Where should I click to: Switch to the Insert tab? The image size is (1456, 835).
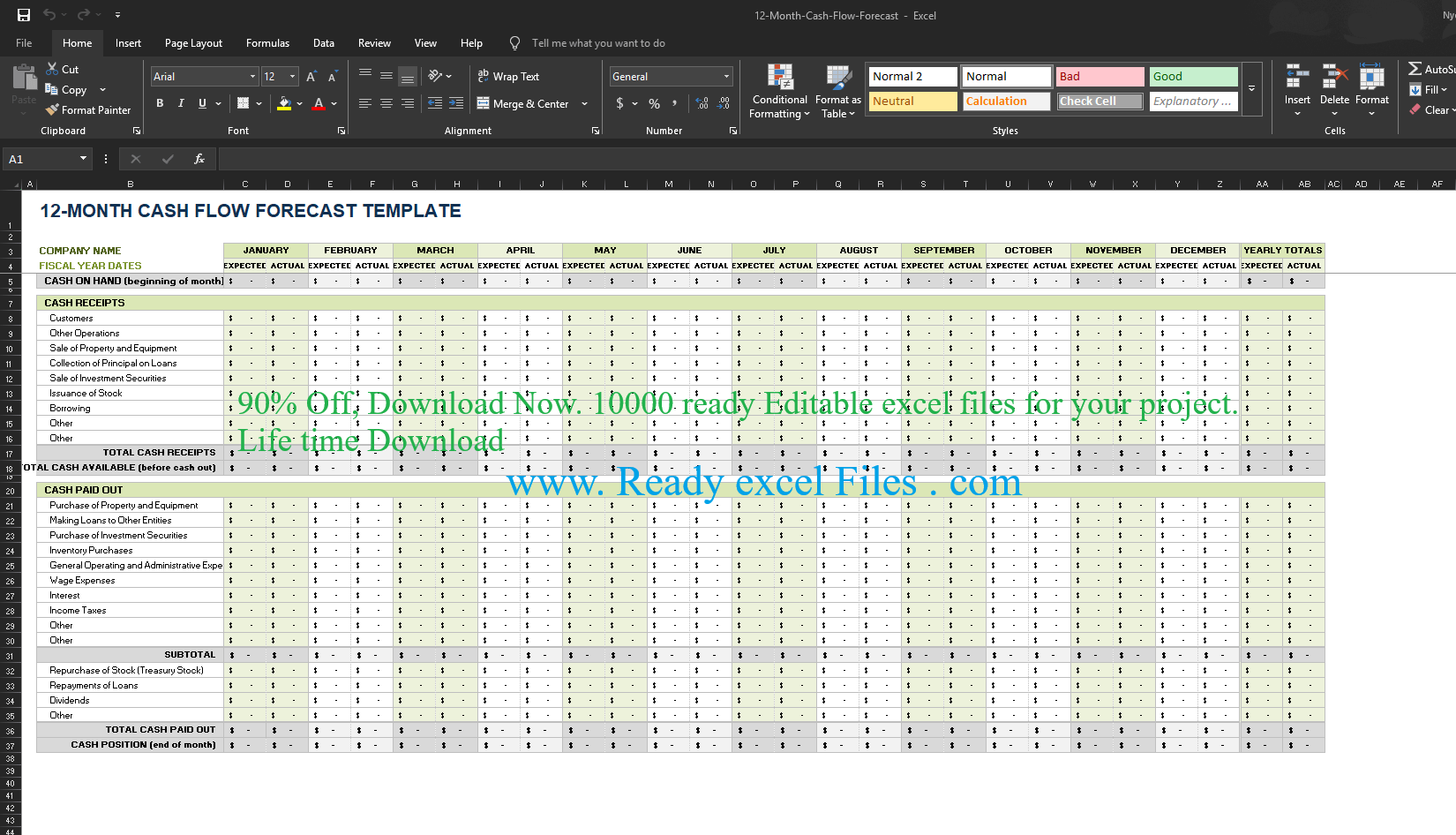pyautogui.click(x=128, y=42)
